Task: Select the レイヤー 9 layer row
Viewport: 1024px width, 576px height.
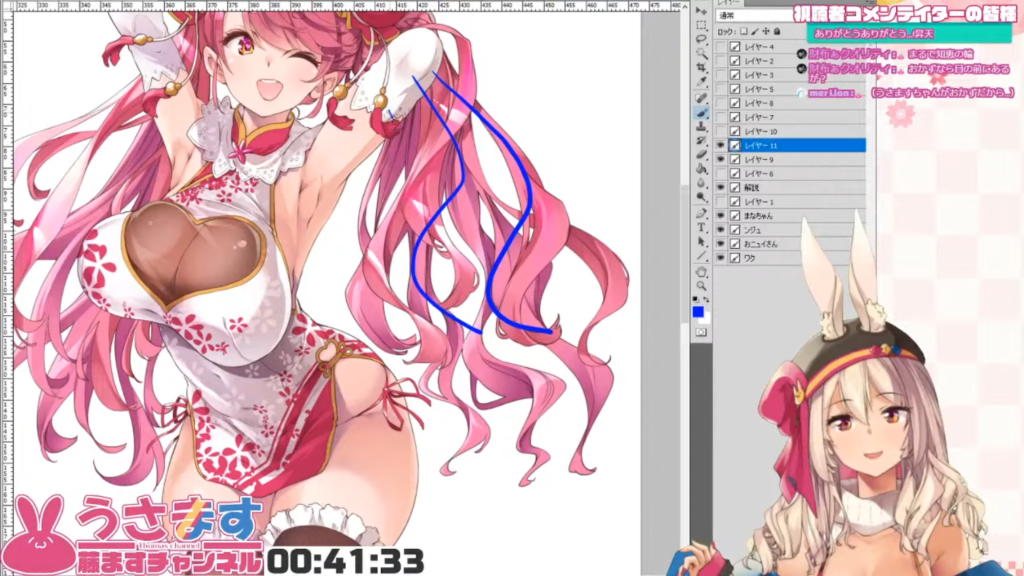Action: pos(791,159)
